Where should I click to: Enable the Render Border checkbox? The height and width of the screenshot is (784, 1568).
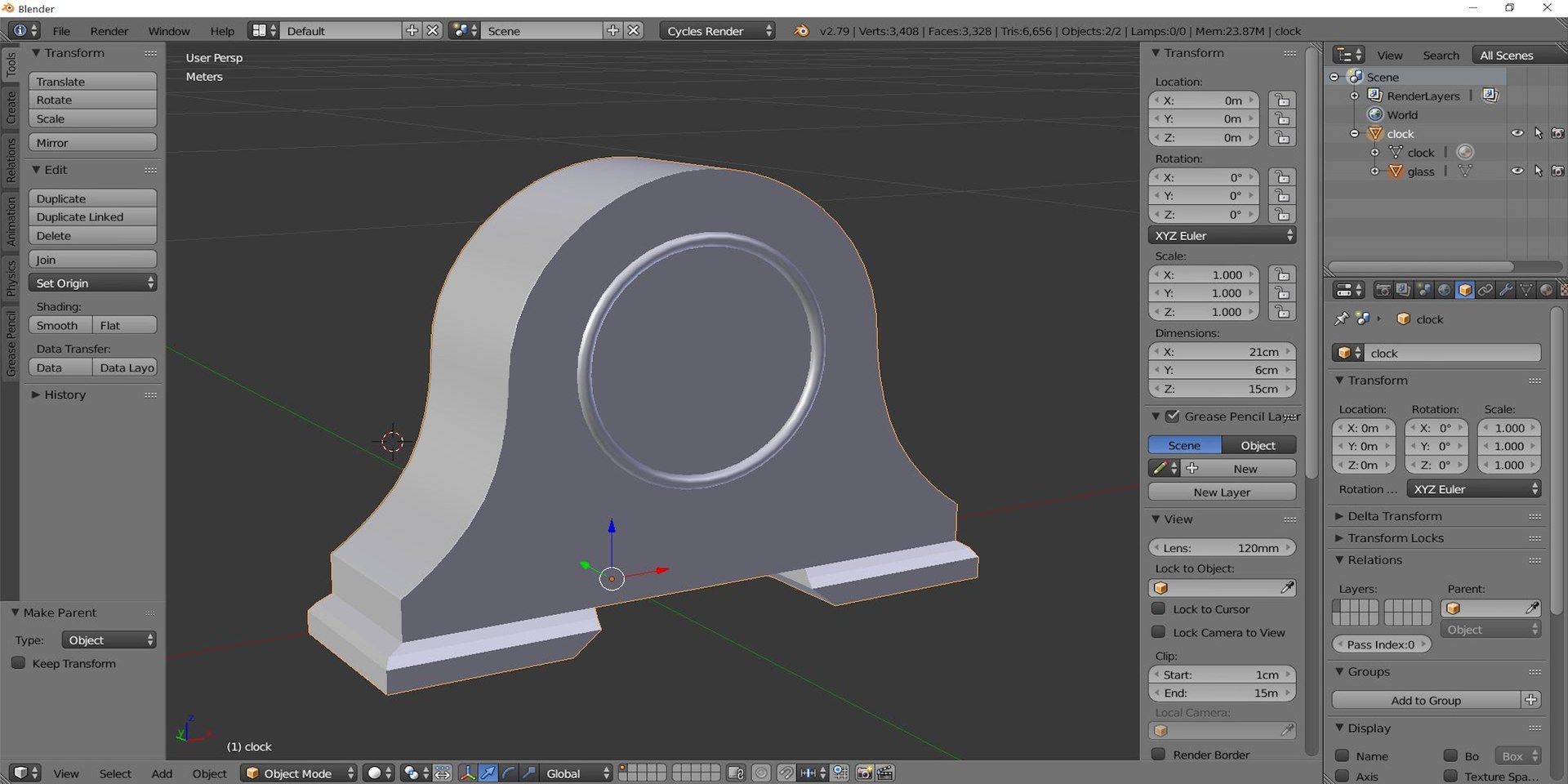pyautogui.click(x=1158, y=754)
